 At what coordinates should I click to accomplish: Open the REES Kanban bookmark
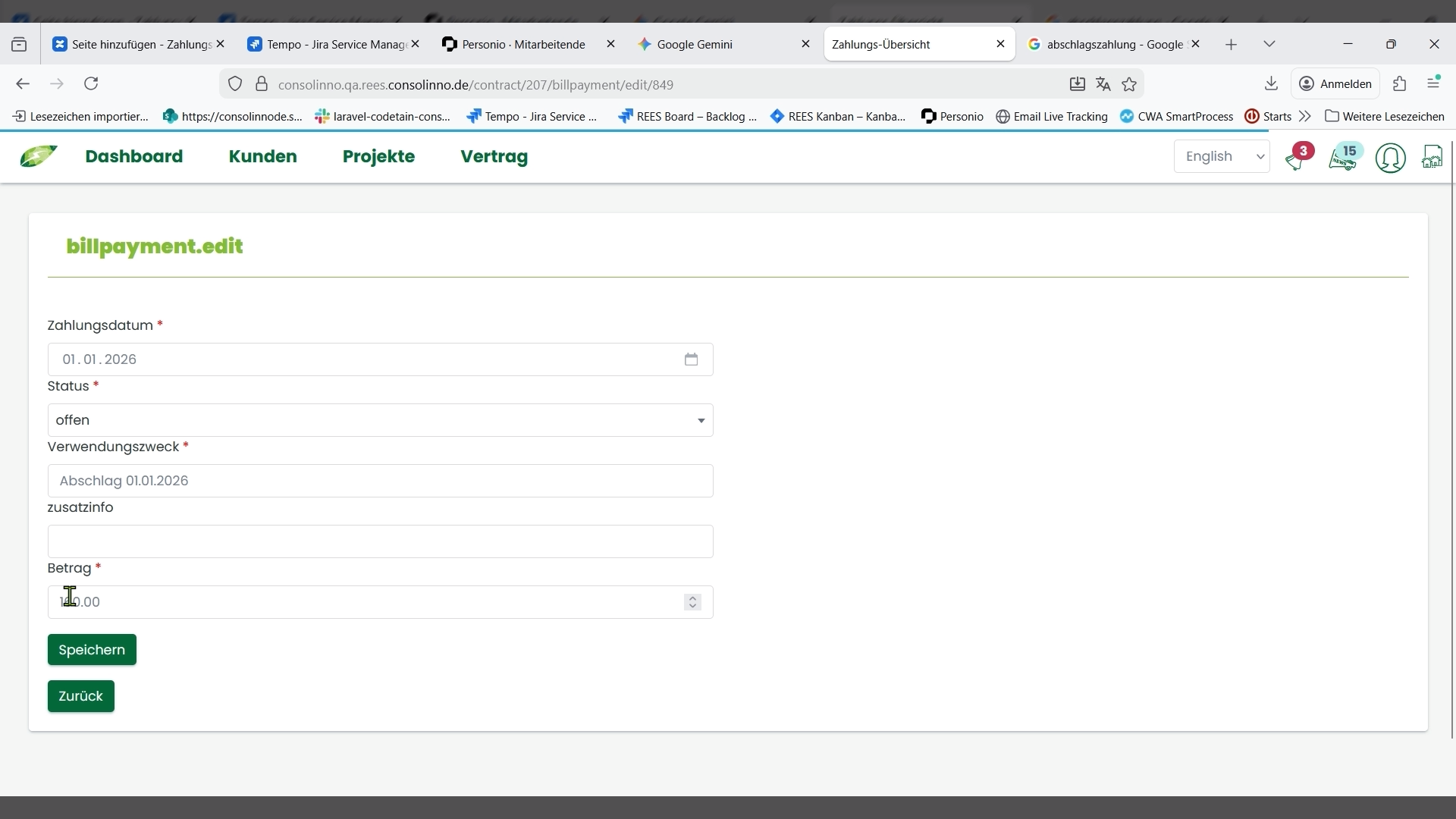coord(838,116)
